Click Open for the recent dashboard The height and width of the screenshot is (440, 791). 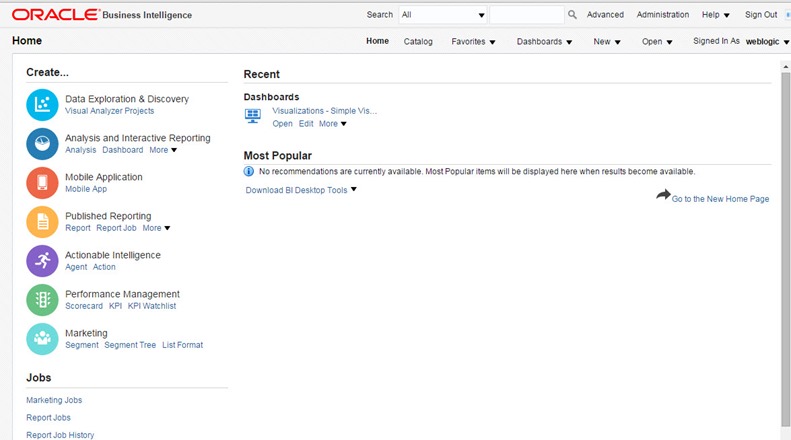[282, 124]
